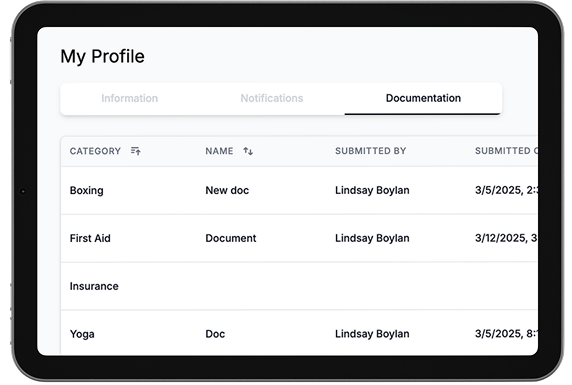
Task: Click the Boxing row's 3/5/2025 submitted date
Action: 506,190
